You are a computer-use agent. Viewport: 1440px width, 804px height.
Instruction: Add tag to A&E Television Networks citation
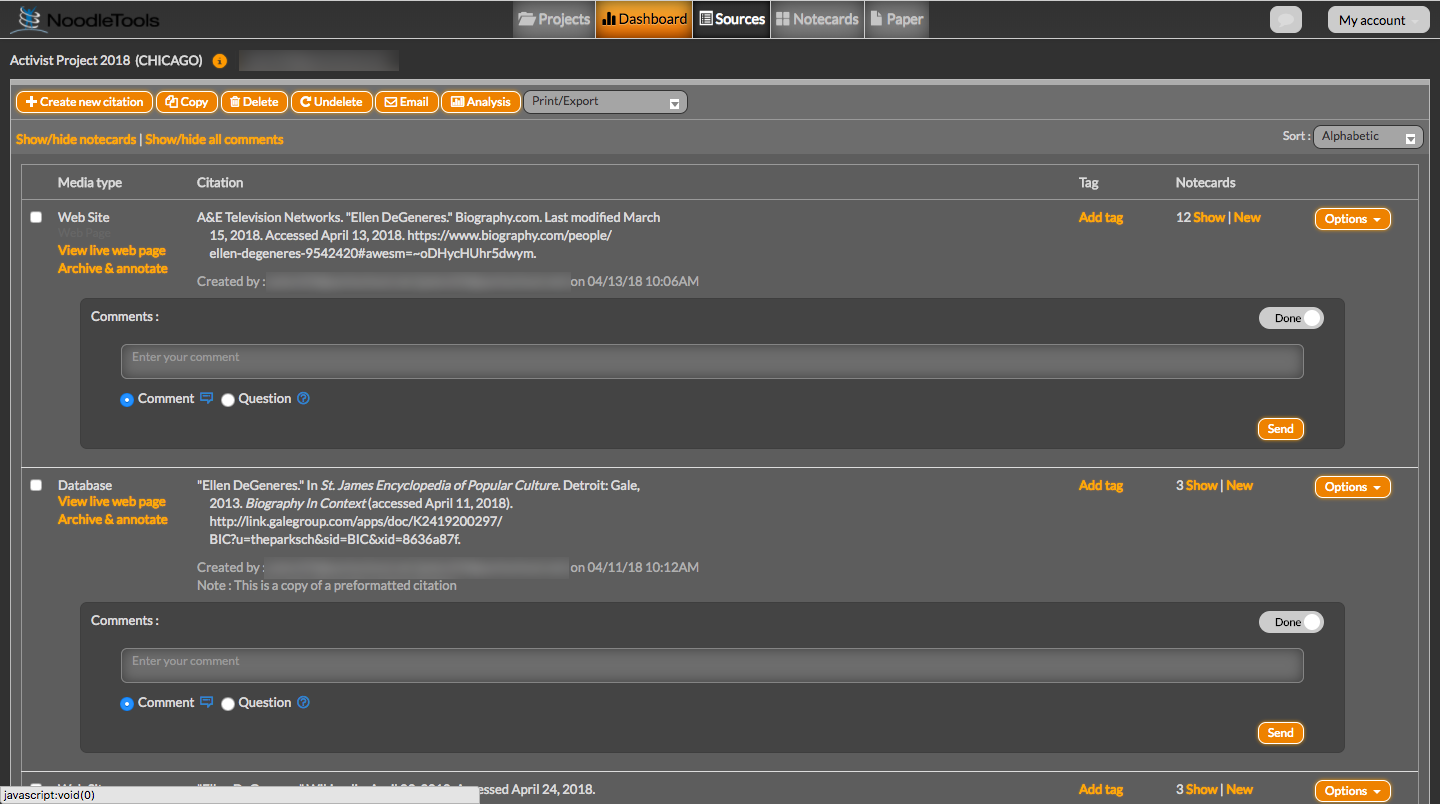(x=1101, y=217)
